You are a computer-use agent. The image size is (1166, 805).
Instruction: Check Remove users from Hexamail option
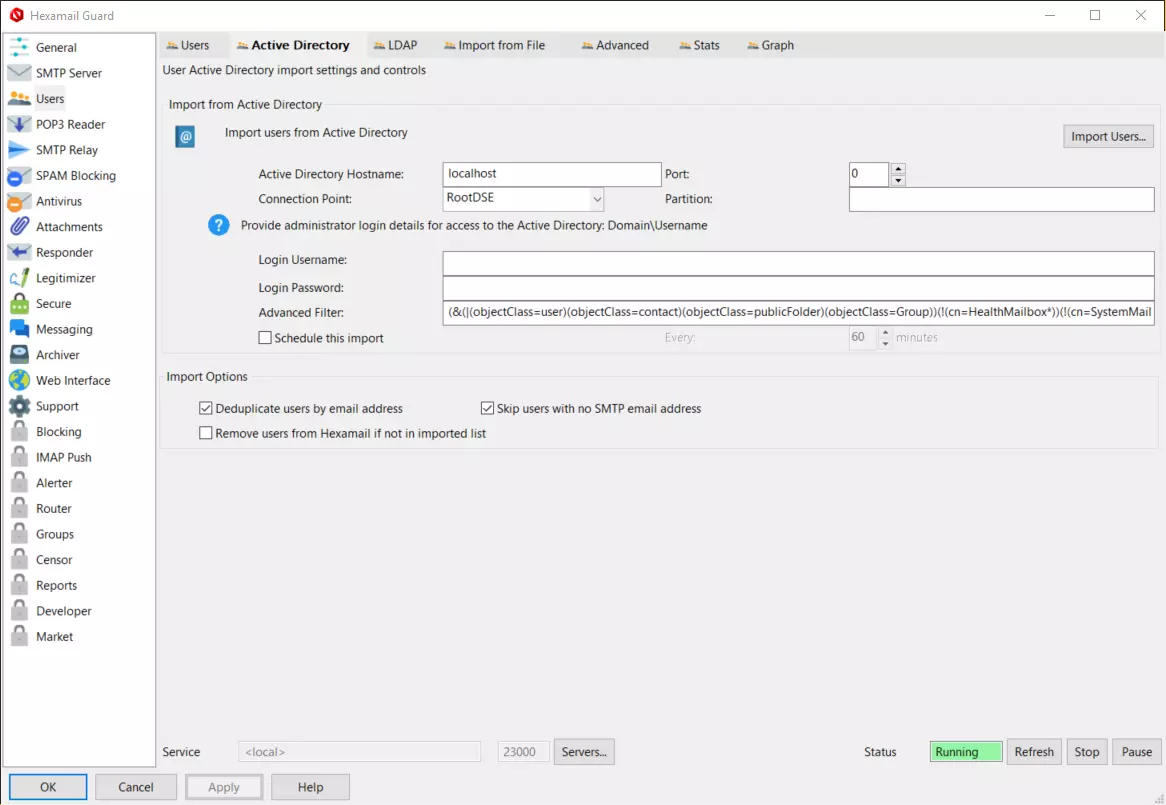pos(206,433)
